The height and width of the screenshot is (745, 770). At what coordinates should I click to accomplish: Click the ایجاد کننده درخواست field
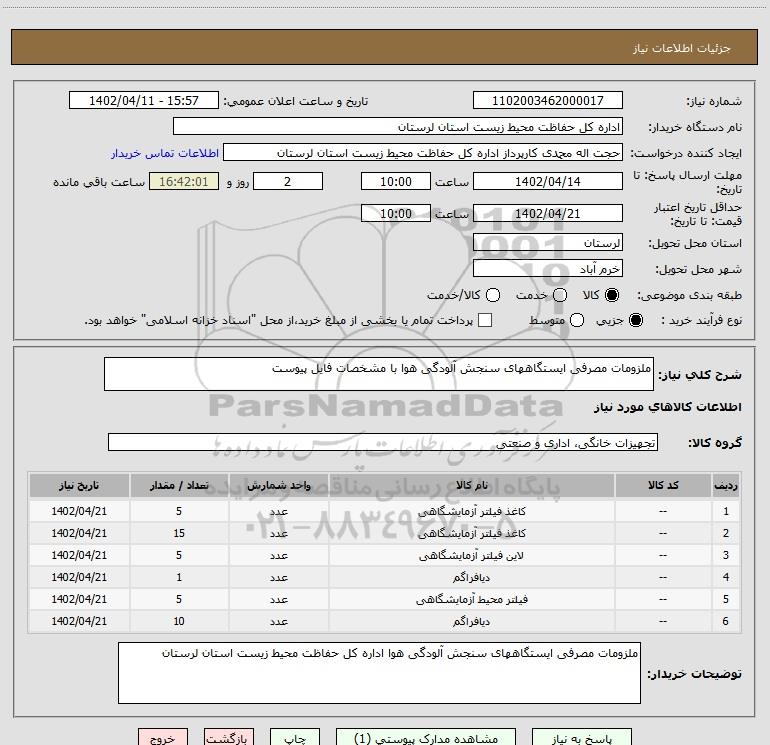point(423,153)
